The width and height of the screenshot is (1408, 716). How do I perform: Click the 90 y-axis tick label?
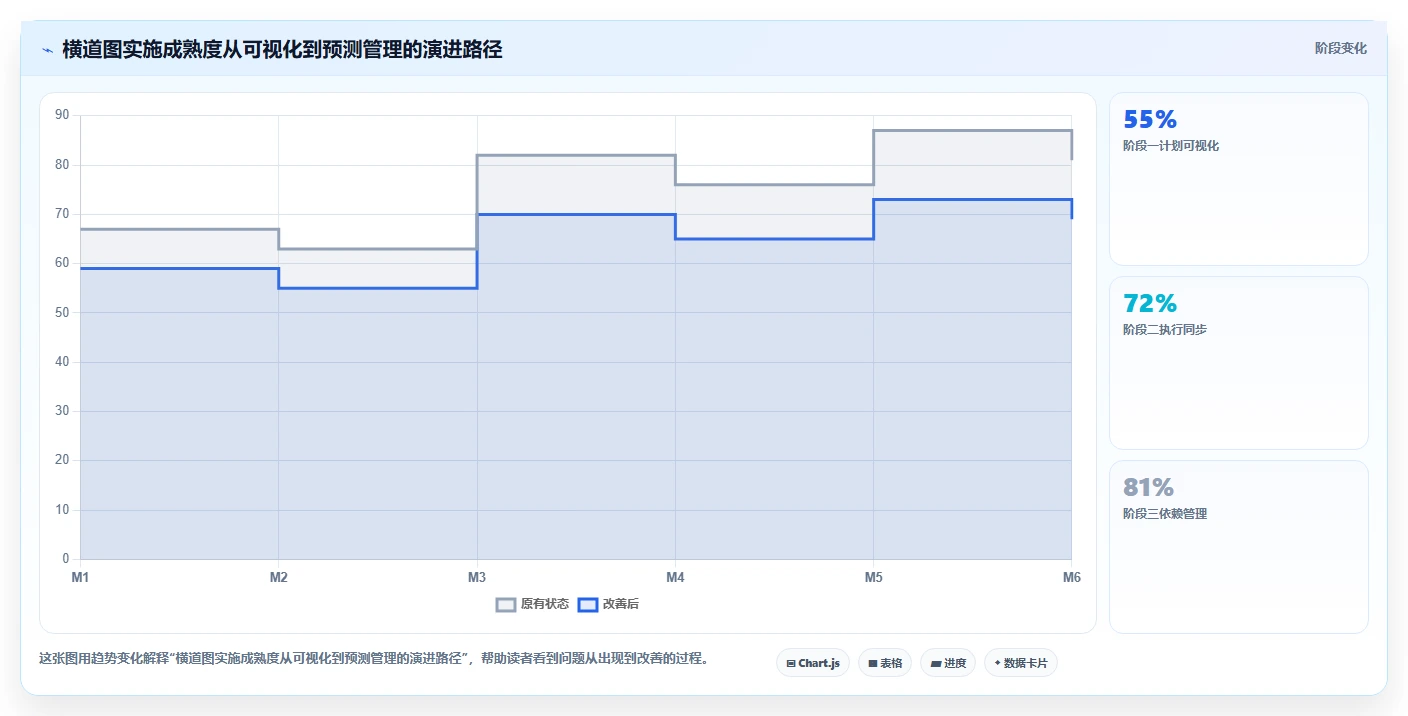(x=62, y=115)
